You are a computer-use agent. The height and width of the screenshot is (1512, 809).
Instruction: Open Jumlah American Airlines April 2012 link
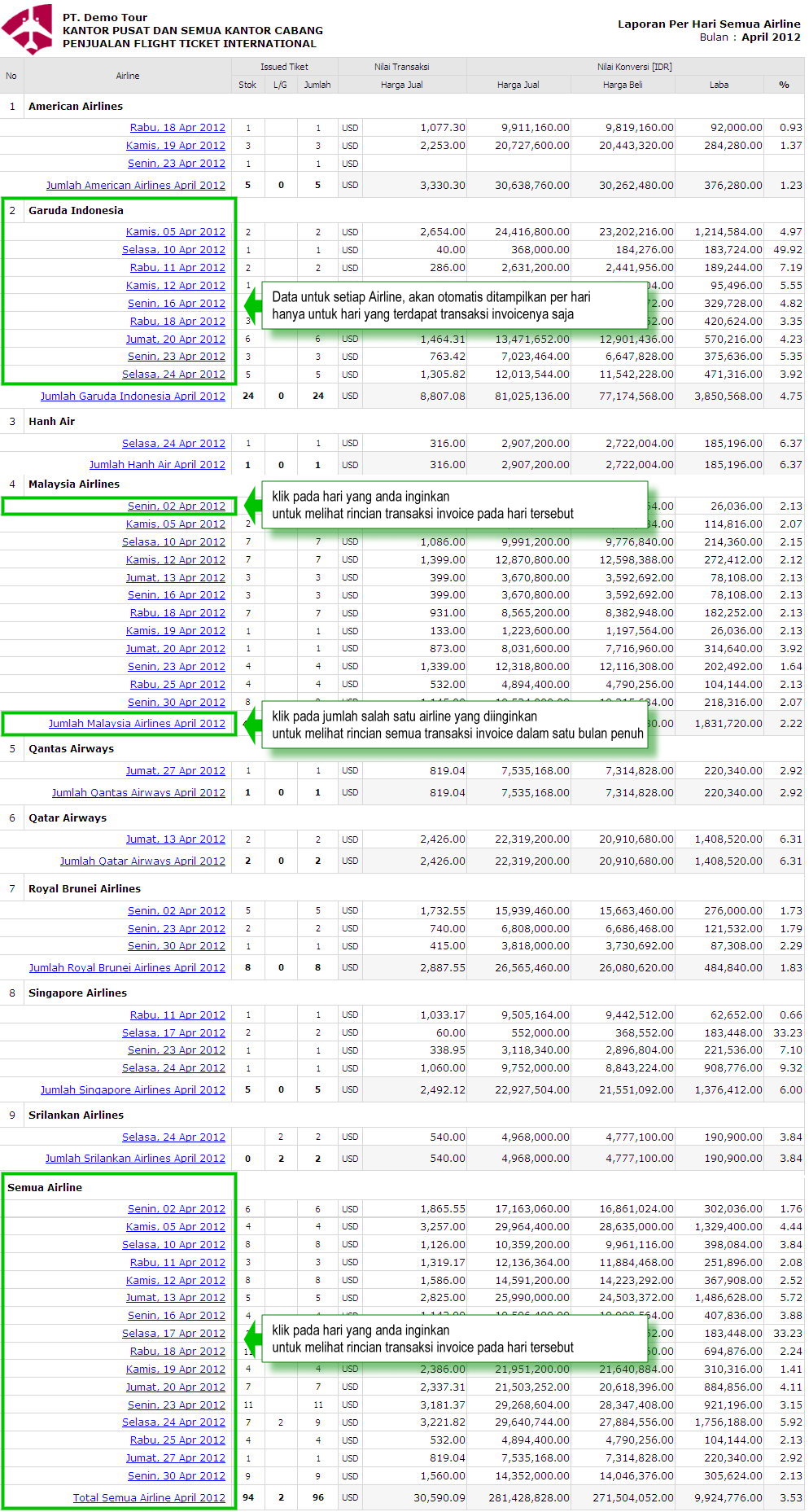[x=136, y=186]
